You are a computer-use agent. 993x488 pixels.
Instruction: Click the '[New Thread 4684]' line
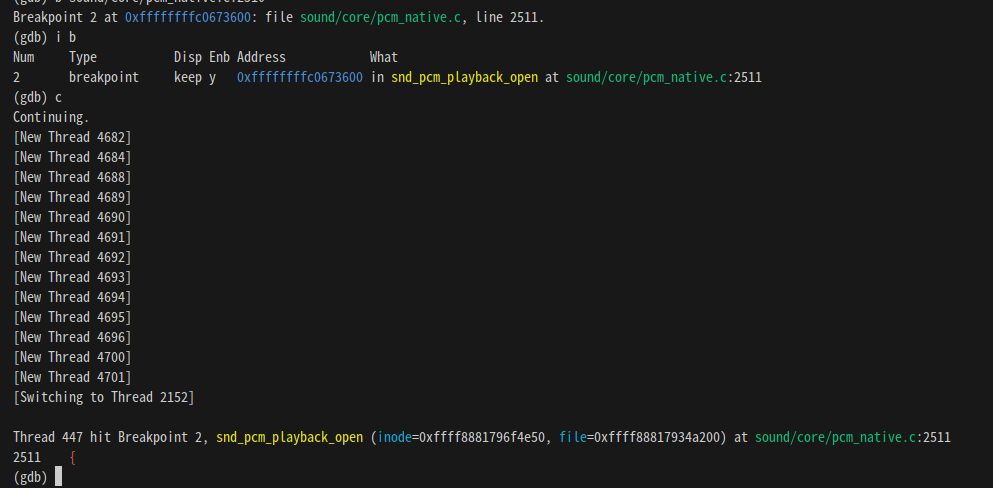[72, 158]
